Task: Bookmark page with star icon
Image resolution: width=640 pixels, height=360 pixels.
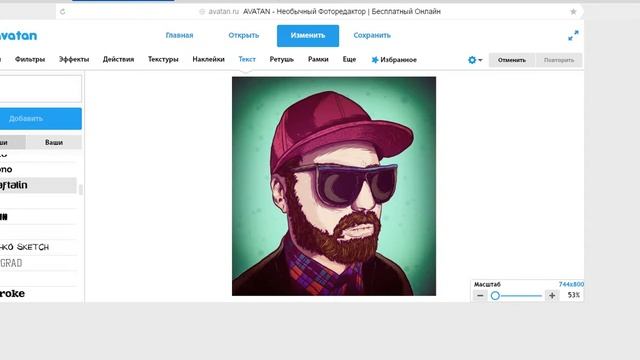Action: [573, 12]
